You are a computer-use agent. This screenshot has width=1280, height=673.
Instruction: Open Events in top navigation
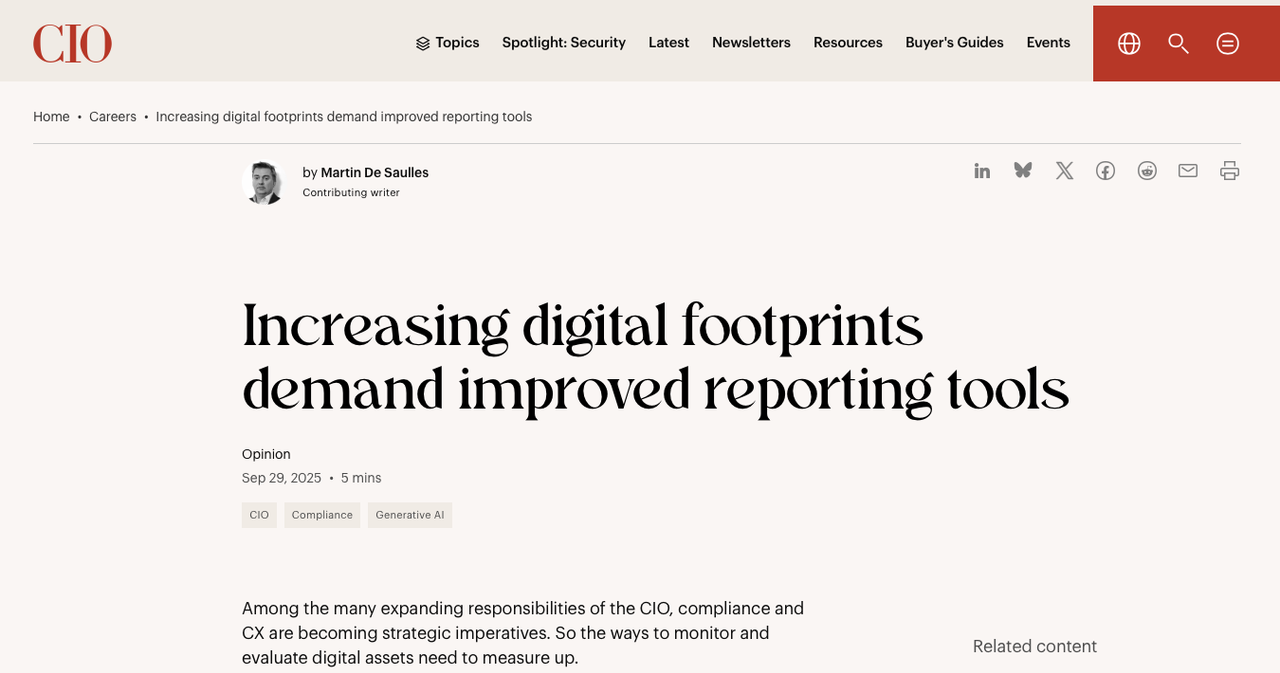click(1048, 43)
